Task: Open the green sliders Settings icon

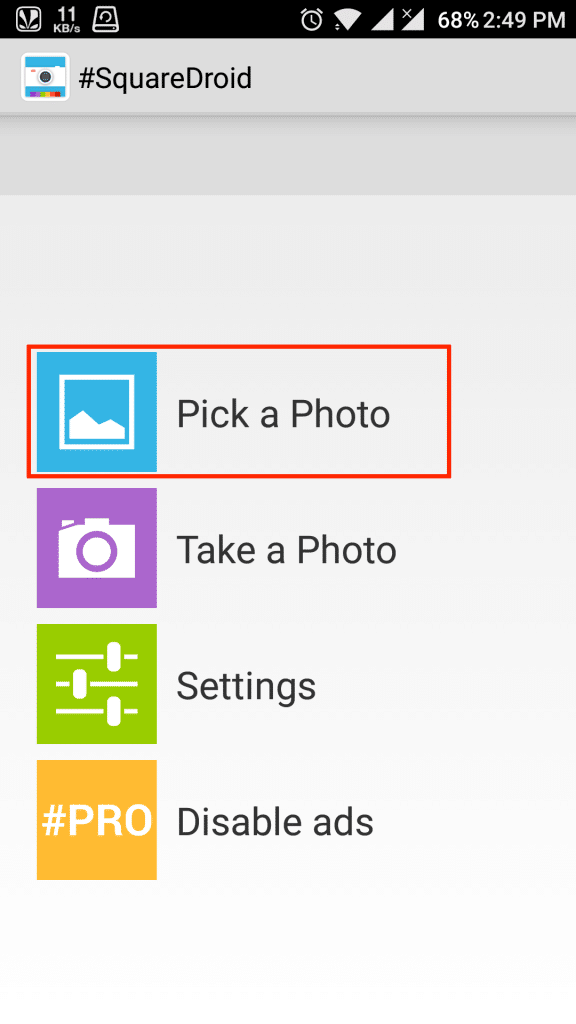Action: pyautogui.click(x=97, y=684)
